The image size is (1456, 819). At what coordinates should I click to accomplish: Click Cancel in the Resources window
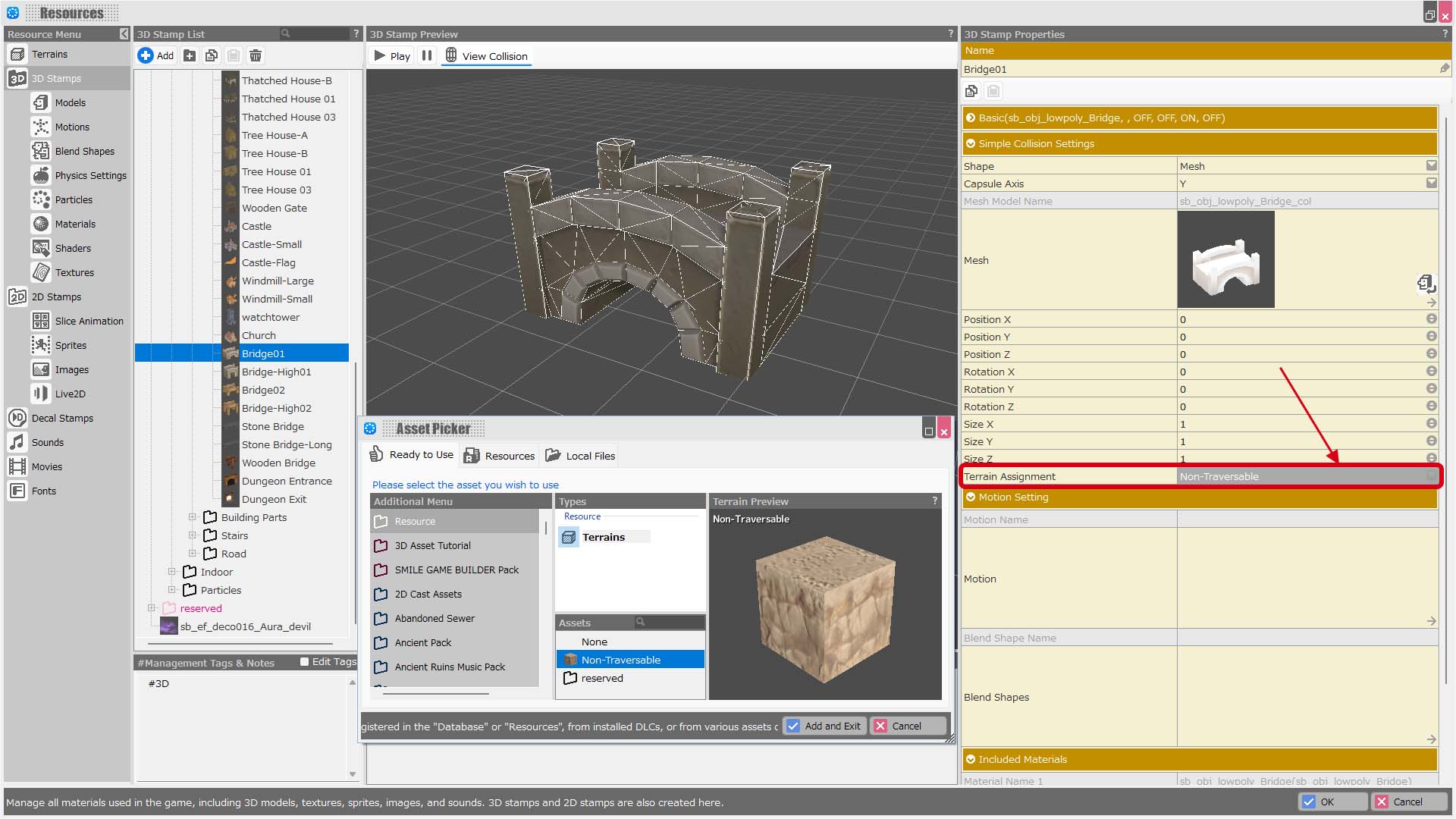coord(1408,802)
